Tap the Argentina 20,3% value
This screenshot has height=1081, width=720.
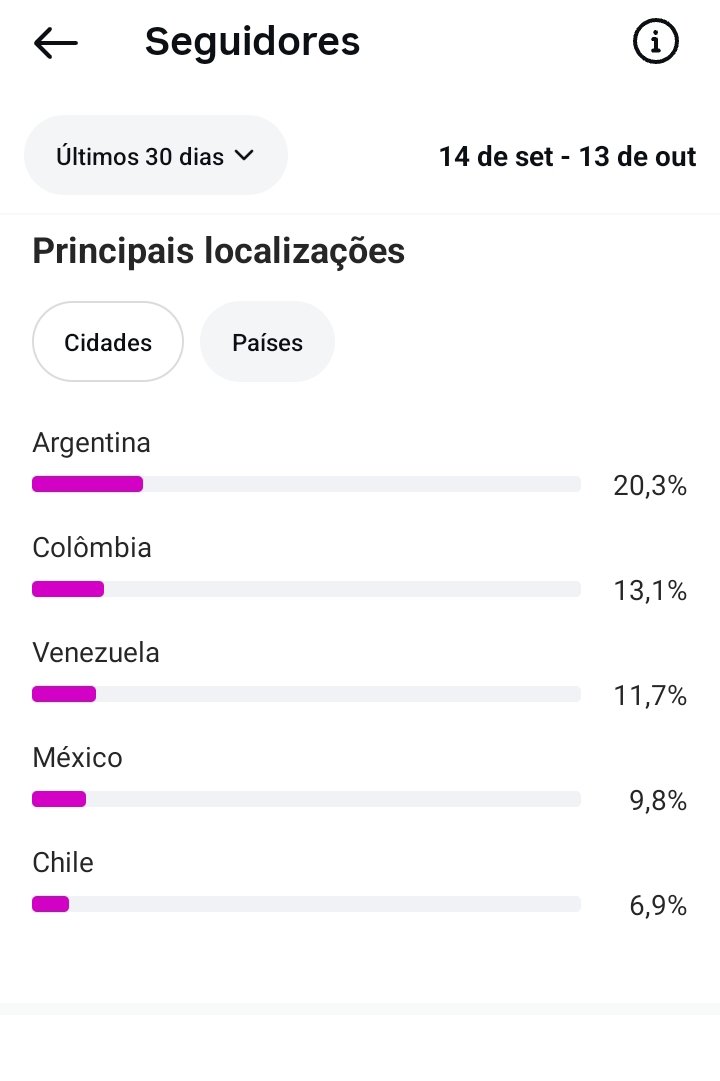[650, 486]
